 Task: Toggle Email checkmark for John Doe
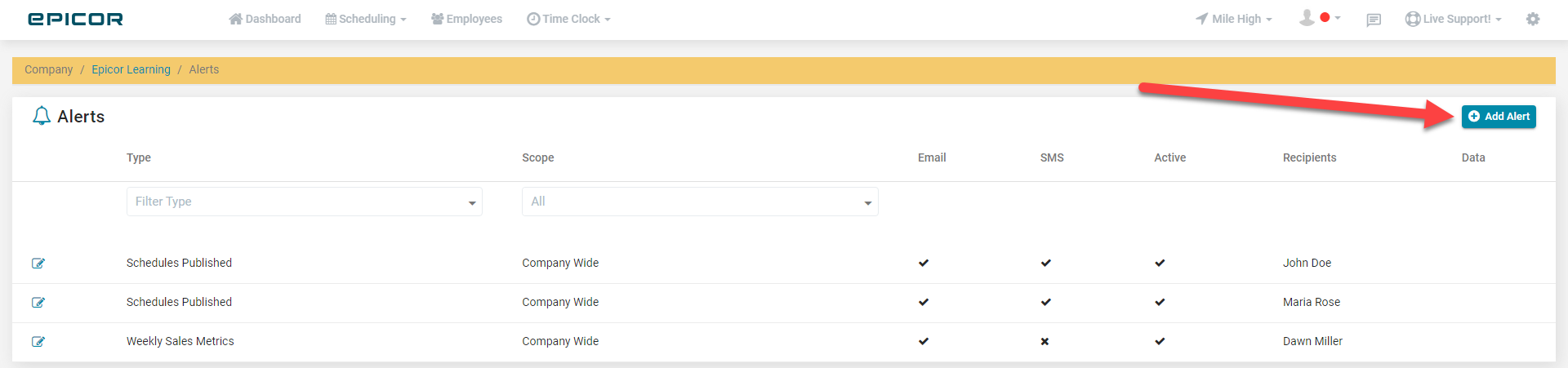pyautogui.click(x=924, y=263)
